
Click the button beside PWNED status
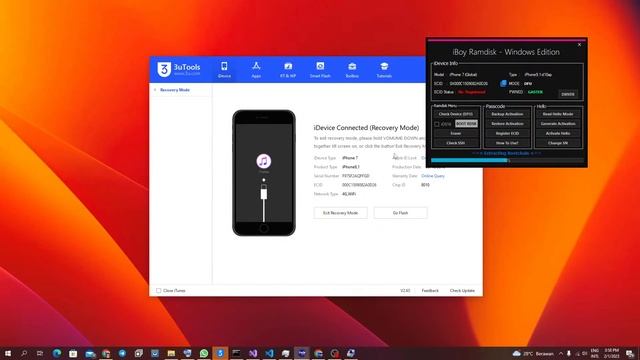point(568,94)
